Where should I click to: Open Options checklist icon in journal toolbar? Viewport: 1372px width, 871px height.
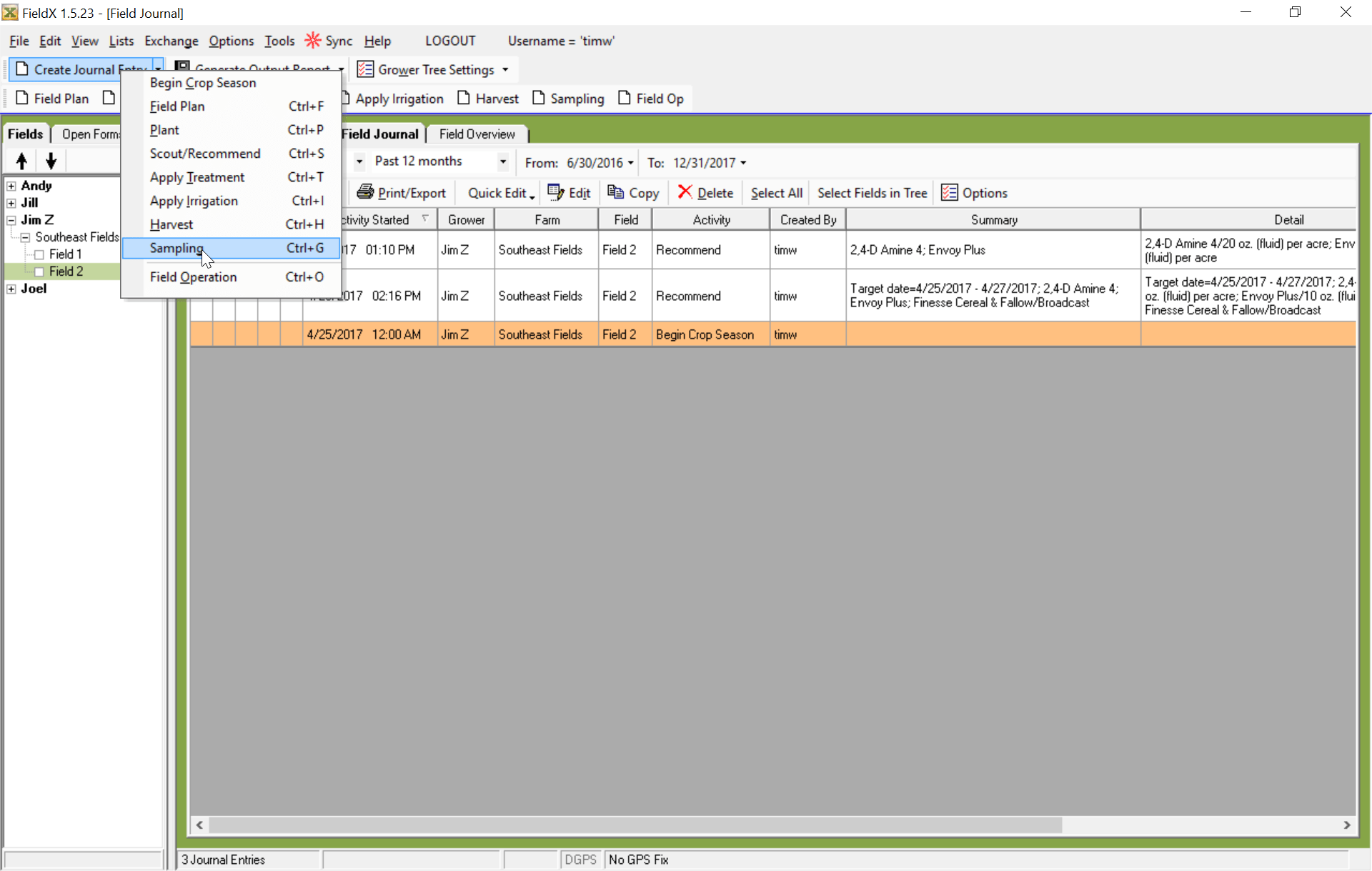(x=949, y=192)
